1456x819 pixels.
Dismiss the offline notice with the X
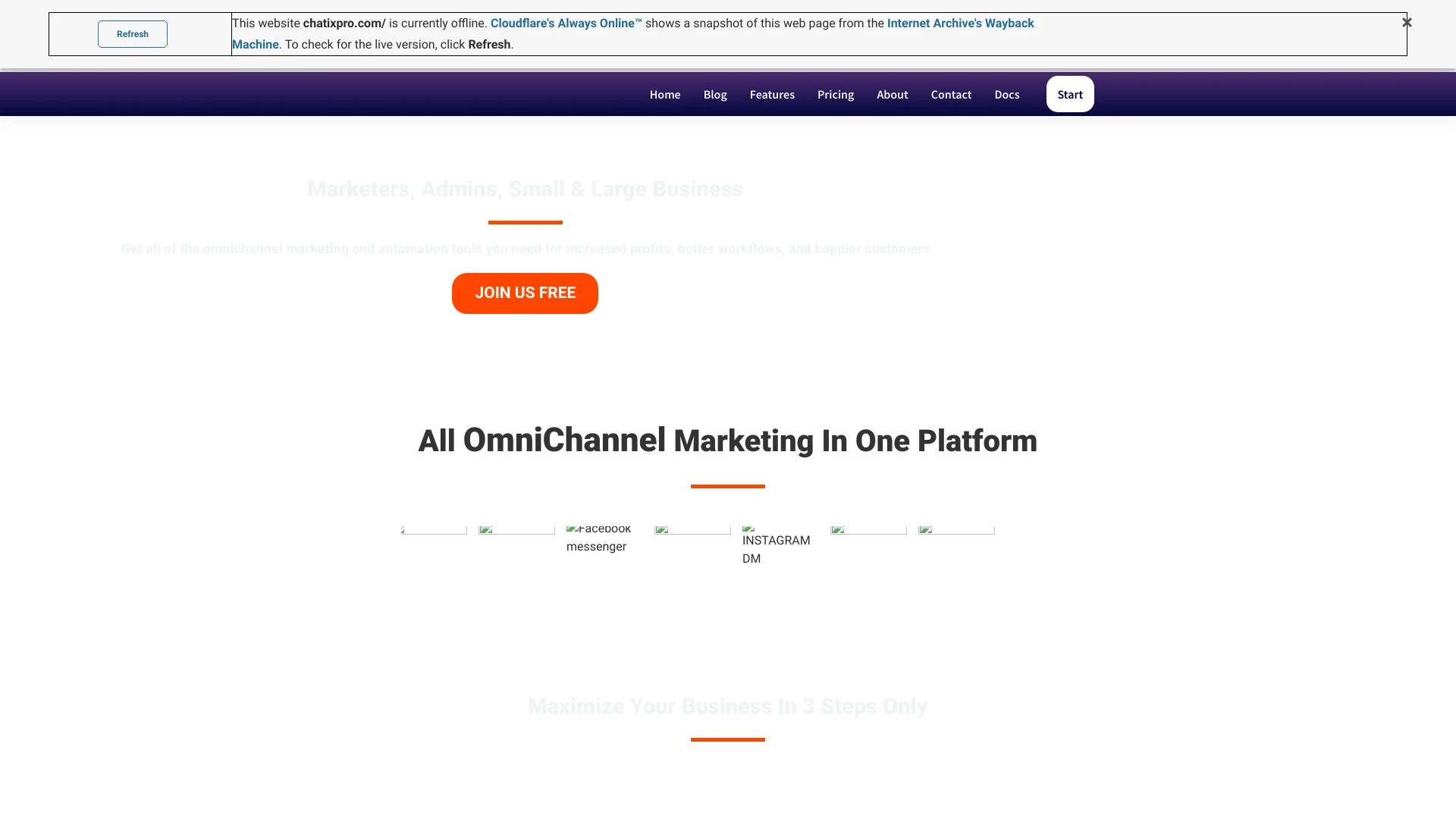click(1407, 22)
